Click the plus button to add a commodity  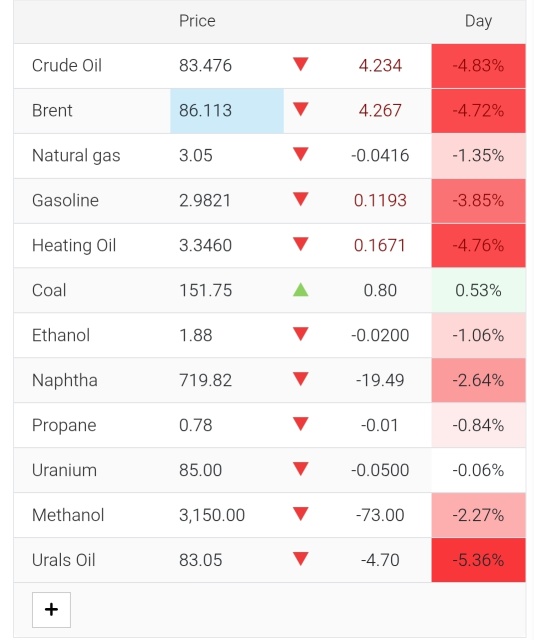[x=51, y=609]
